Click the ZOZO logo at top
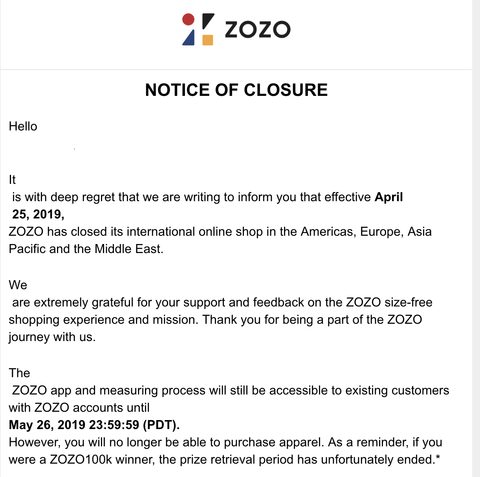 tap(236, 29)
